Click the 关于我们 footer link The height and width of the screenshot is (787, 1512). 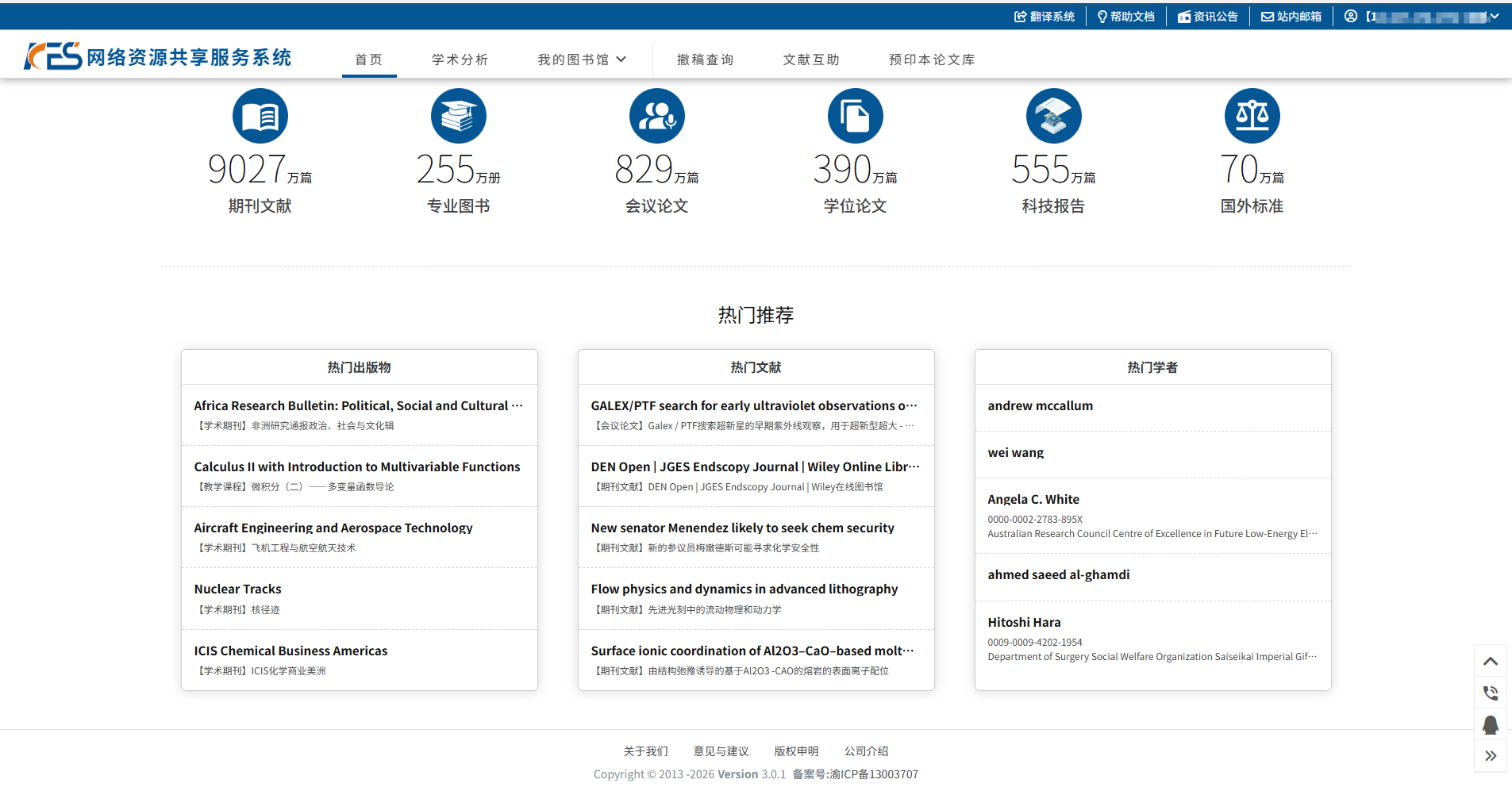645,751
